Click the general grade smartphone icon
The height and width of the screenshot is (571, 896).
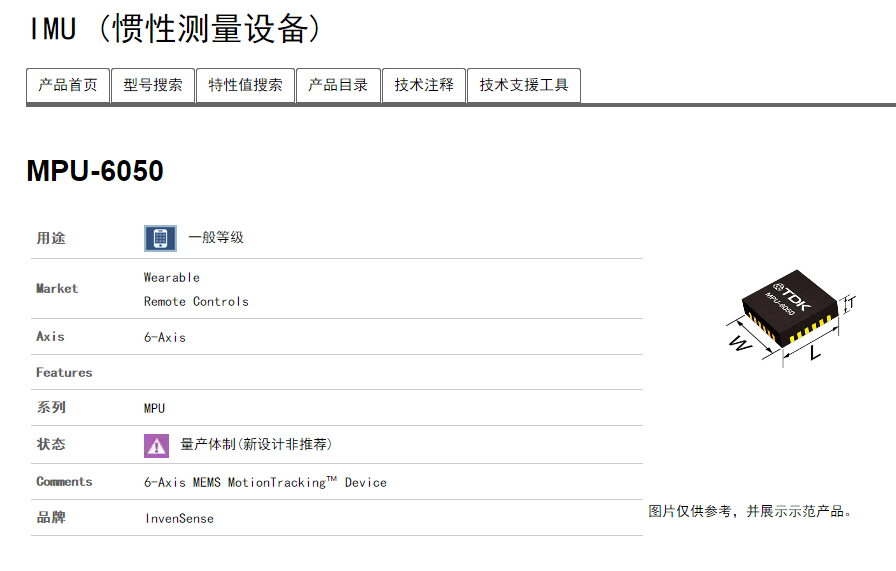(160, 238)
